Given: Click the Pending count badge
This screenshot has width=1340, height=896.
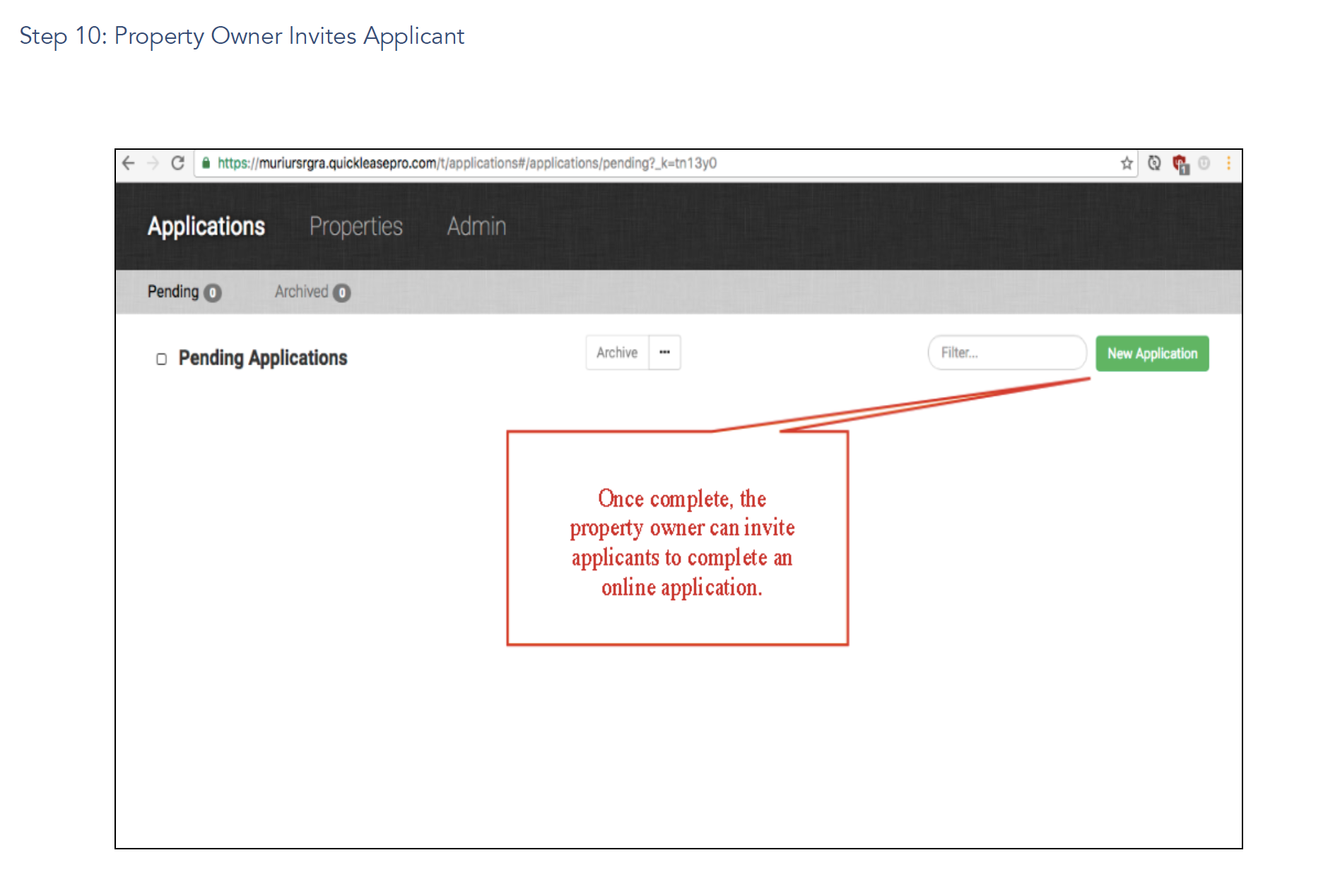Looking at the screenshot, I should point(213,293).
